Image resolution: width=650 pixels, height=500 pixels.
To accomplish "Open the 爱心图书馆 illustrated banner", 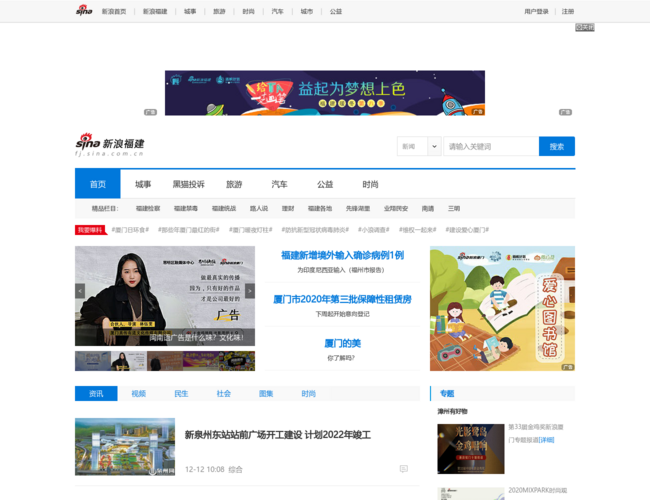I will click(x=502, y=309).
